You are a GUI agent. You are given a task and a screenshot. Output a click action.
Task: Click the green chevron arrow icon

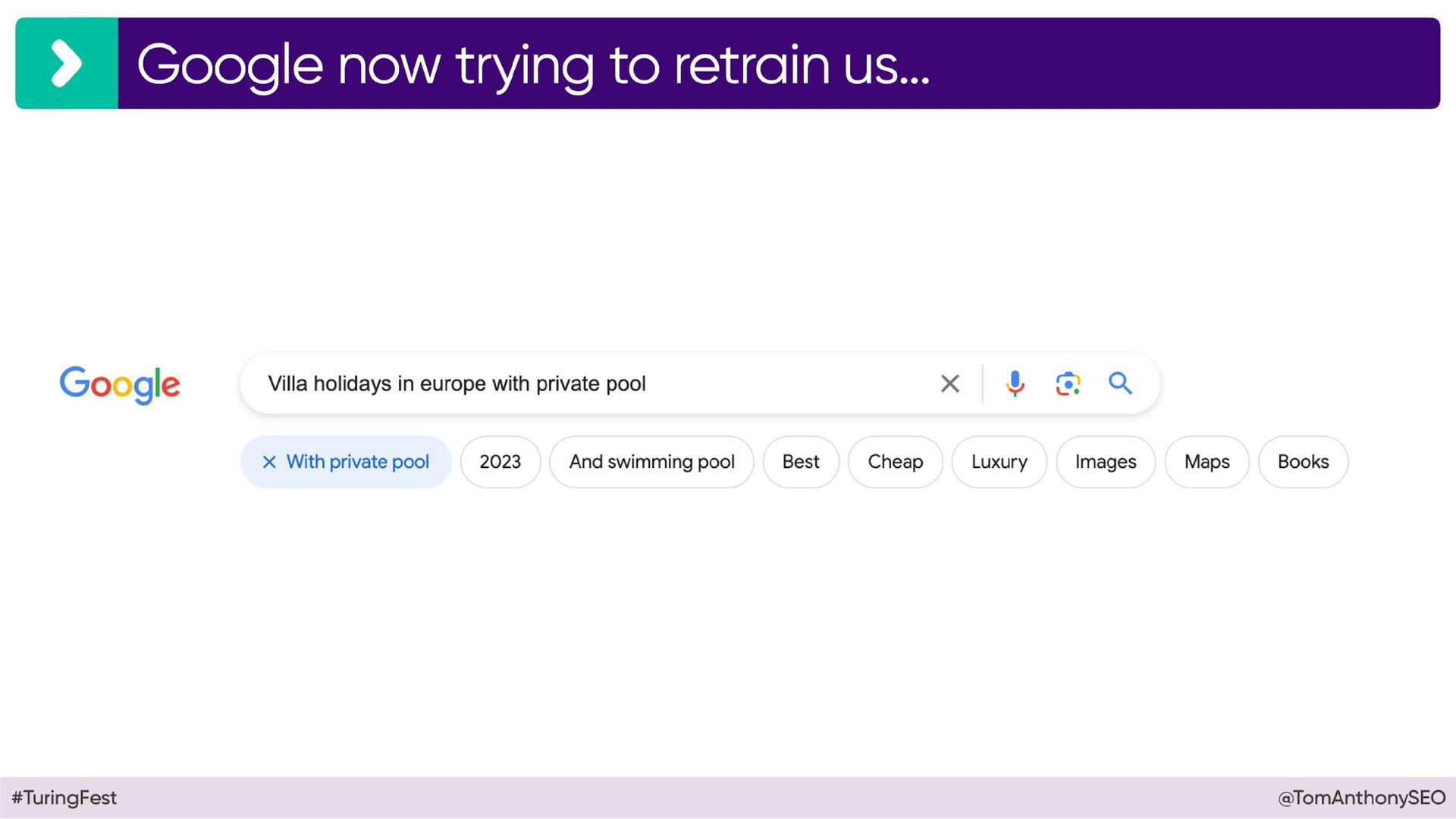click(67, 64)
